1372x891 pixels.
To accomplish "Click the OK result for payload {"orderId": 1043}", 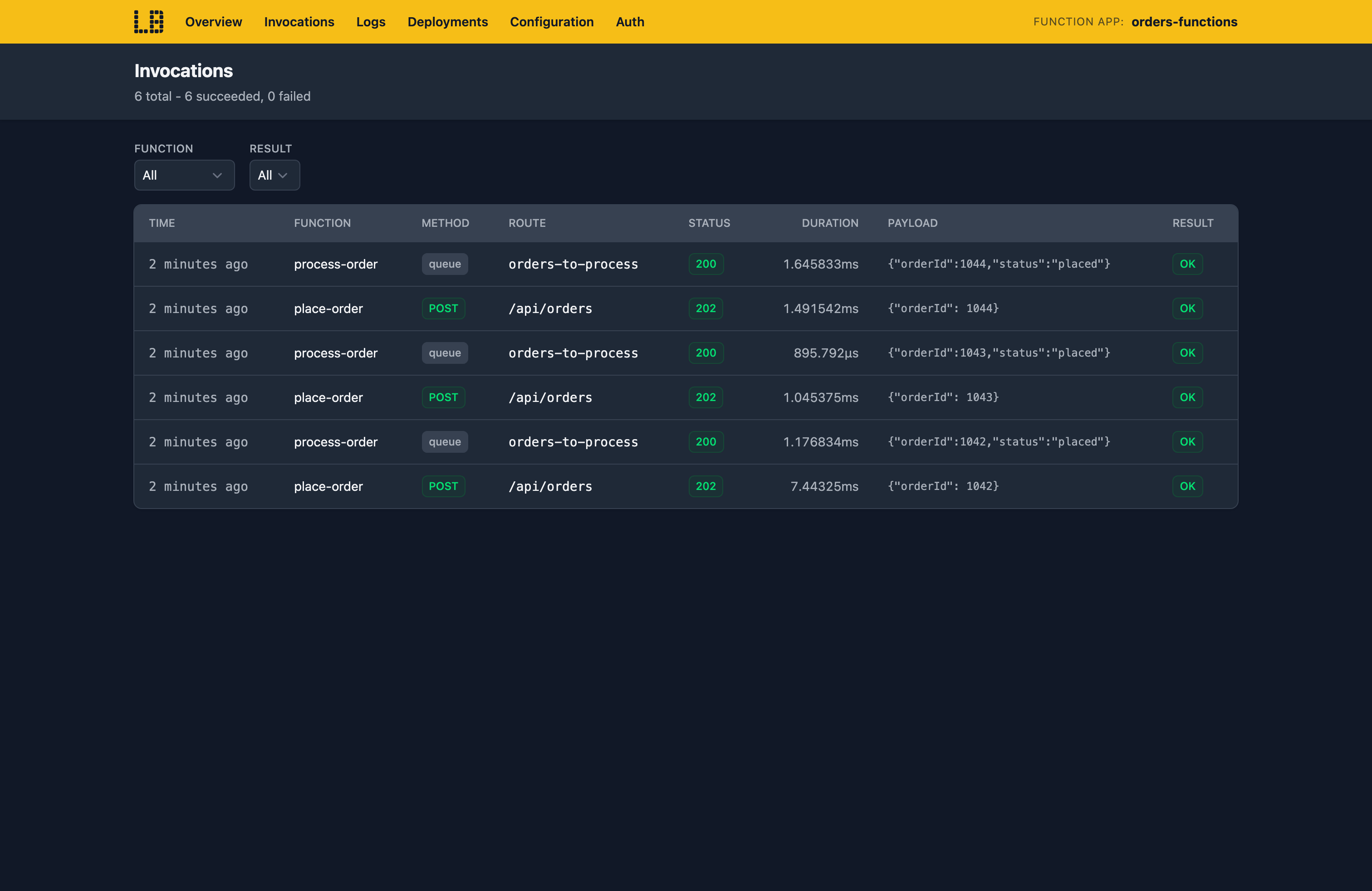I will tap(1187, 397).
